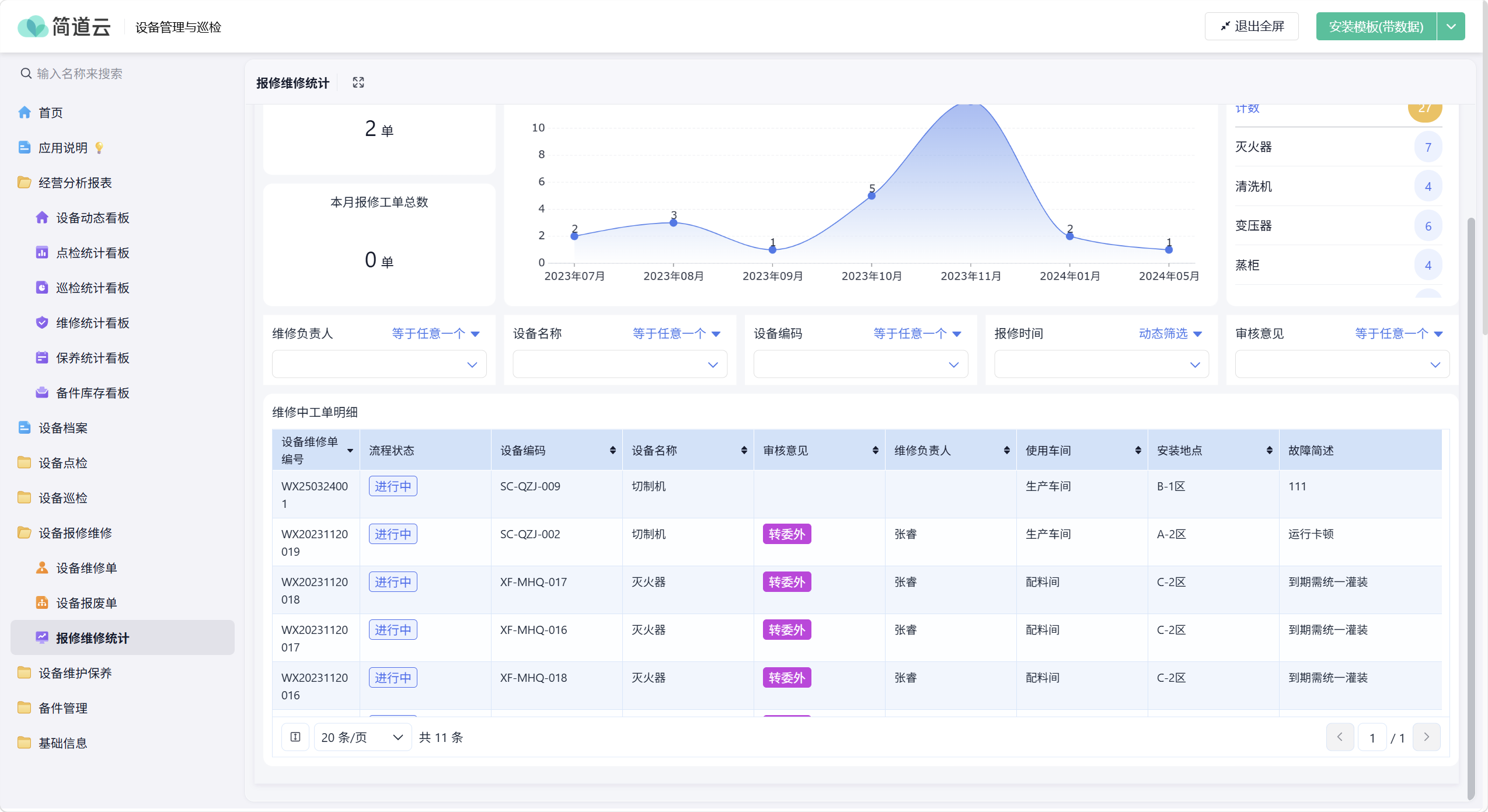The width and height of the screenshot is (1488, 812).
Task: Click the 设备维修单 person icon
Action: click(x=42, y=568)
